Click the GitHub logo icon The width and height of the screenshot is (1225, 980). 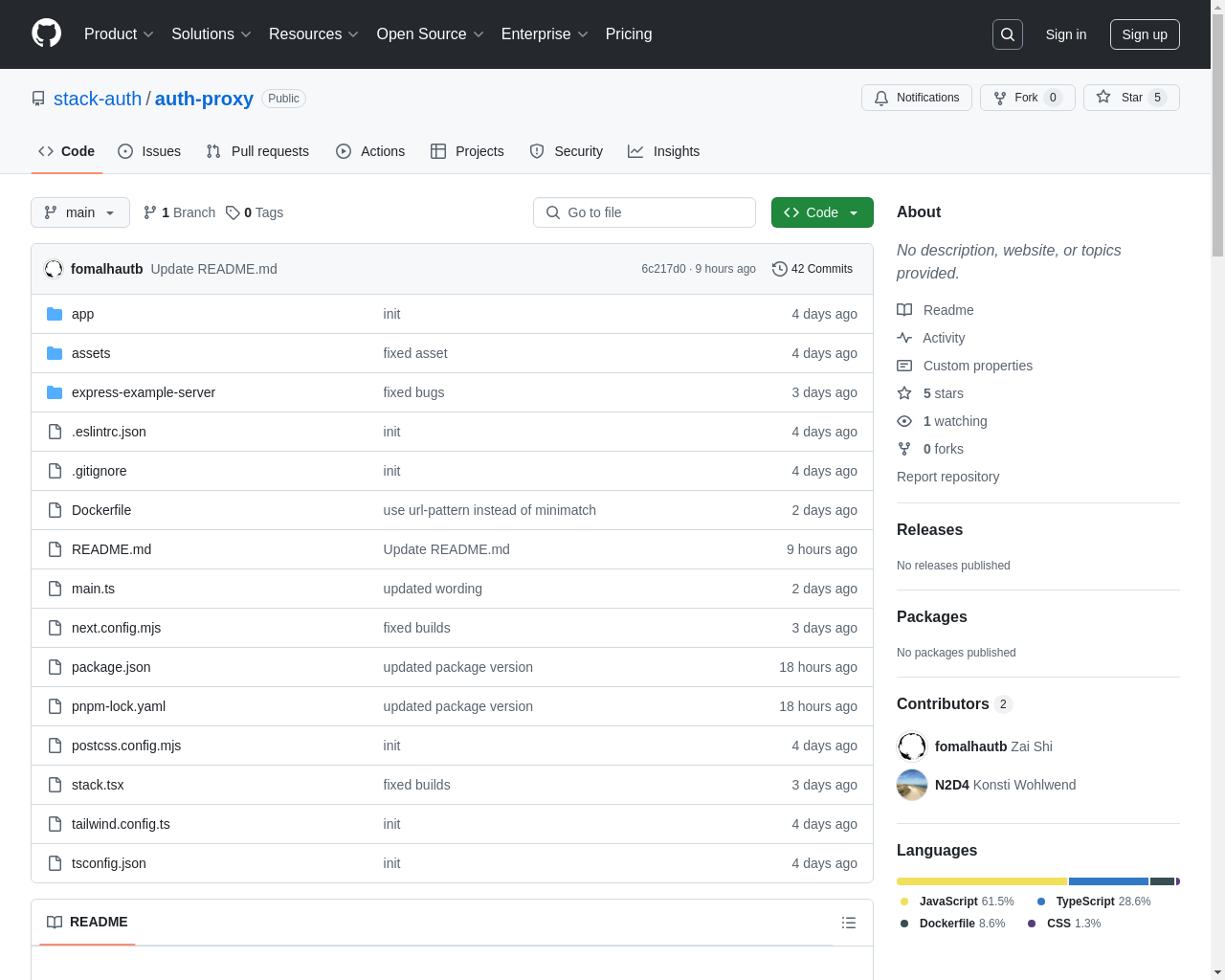(47, 33)
